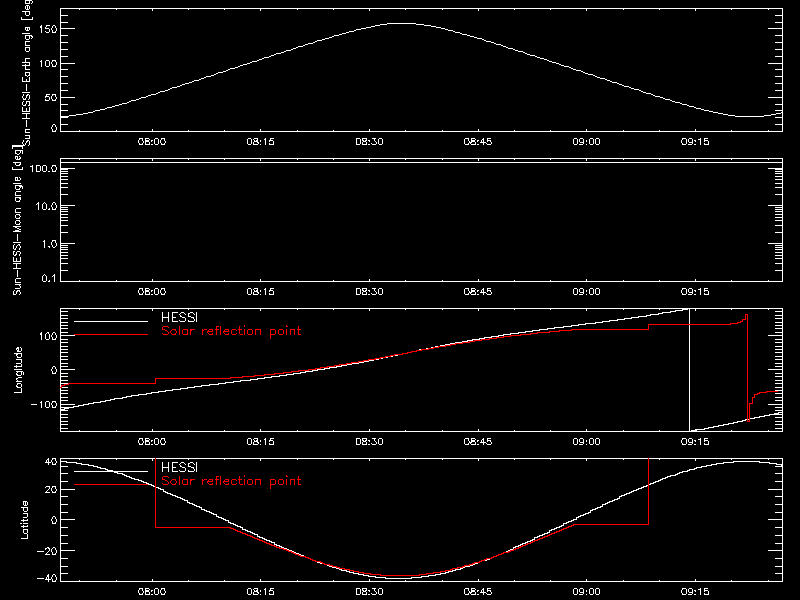800x600 pixels.
Task: Click the 100 tick label on Earth angle axis
Action: [x=47, y=63]
